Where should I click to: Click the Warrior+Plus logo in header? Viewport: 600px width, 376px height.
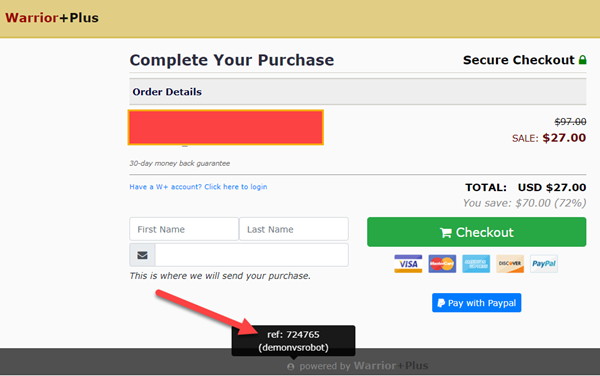[x=52, y=18]
